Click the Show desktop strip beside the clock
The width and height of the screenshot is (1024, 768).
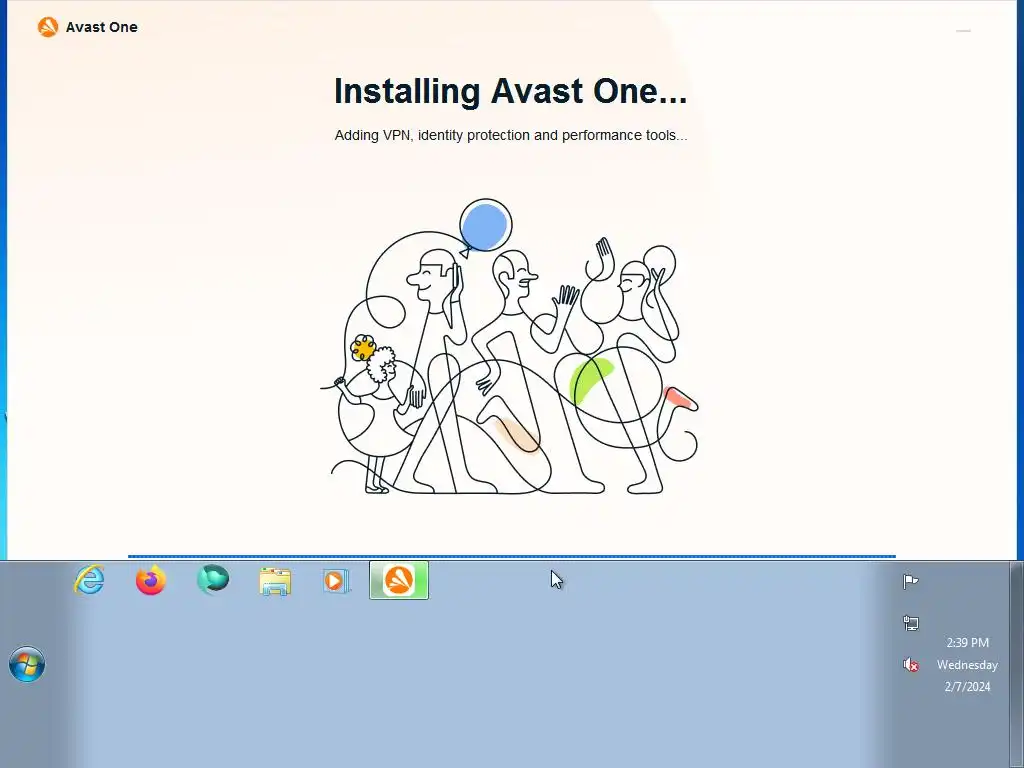pos(1017,664)
